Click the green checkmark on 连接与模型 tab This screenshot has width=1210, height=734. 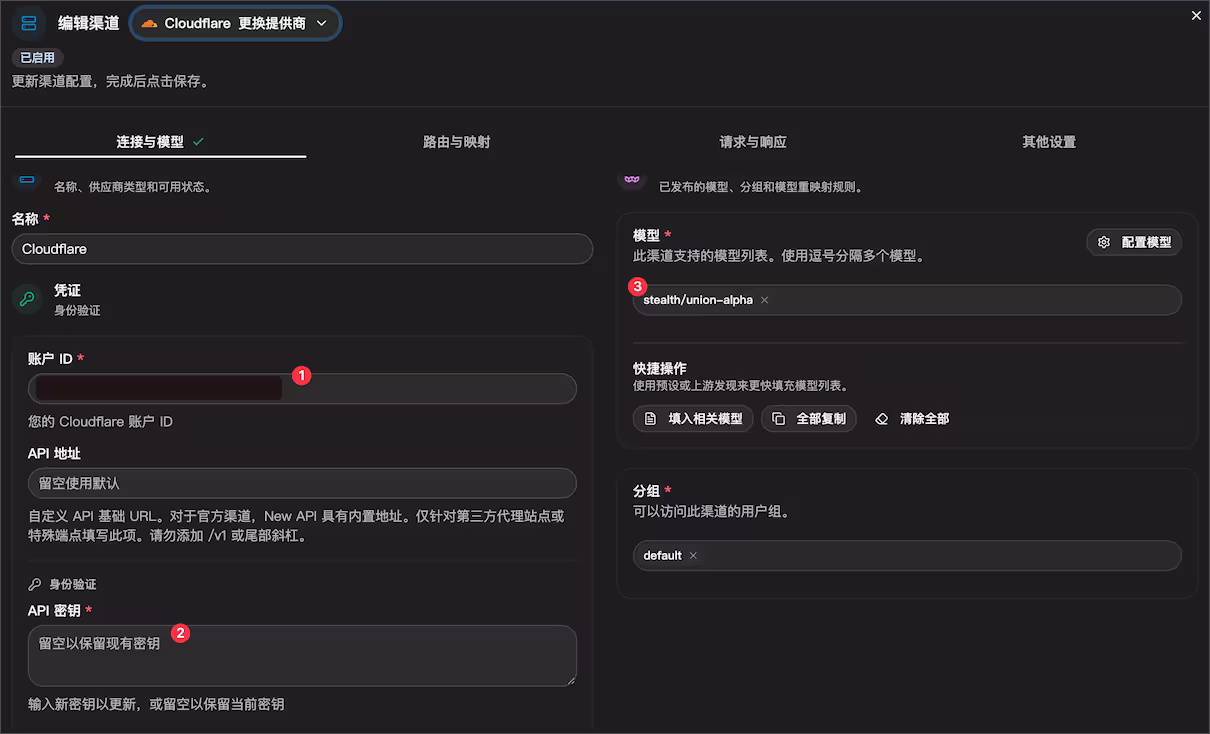pyautogui.click(x=198, y=142)
